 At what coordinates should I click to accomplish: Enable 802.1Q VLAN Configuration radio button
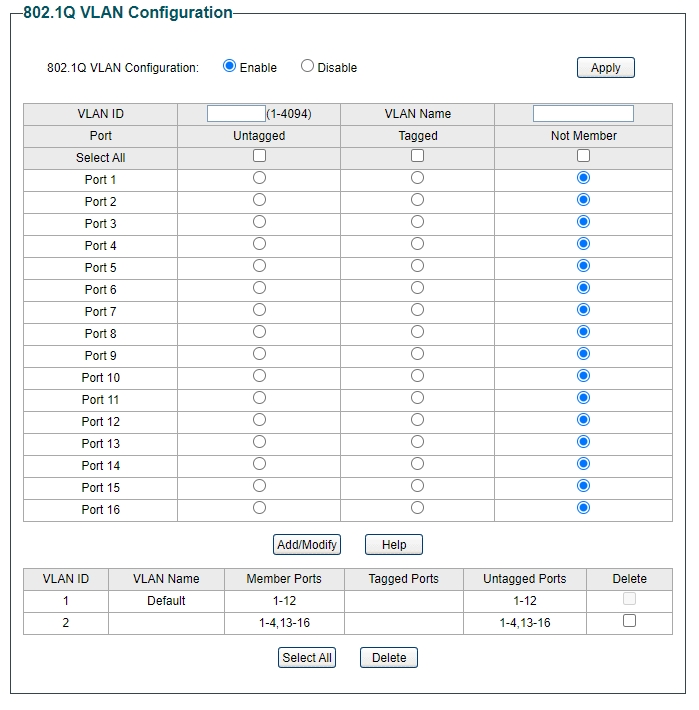[230, 66]
